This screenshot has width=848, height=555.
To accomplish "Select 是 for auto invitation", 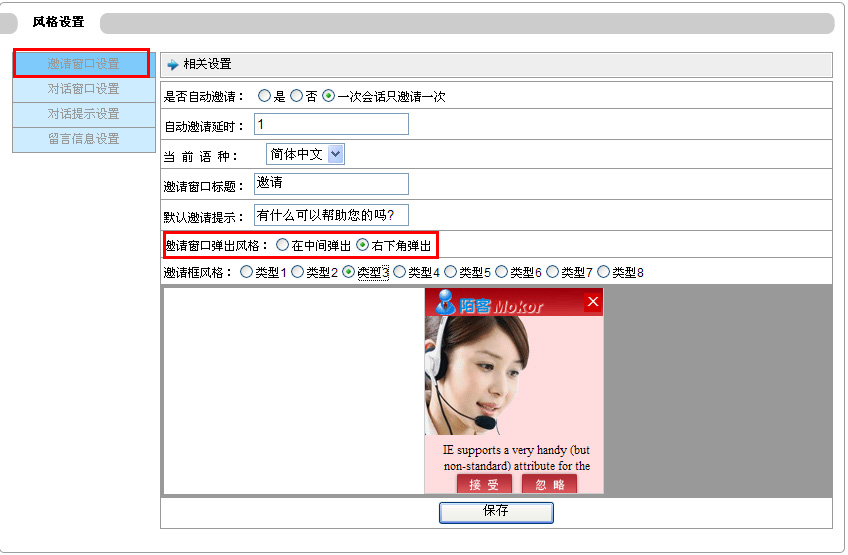I will 264,96.
